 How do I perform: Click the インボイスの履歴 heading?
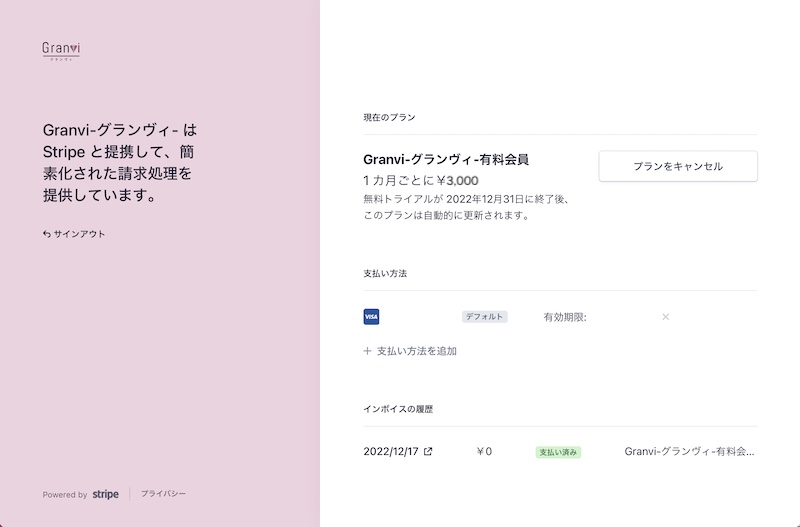click(x=398, y=409)
